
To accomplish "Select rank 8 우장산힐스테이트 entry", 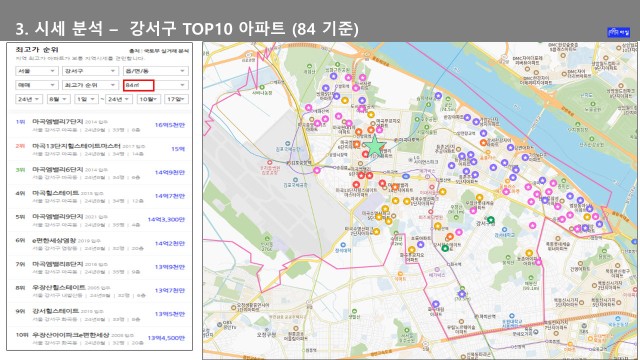I will [100, 291].
